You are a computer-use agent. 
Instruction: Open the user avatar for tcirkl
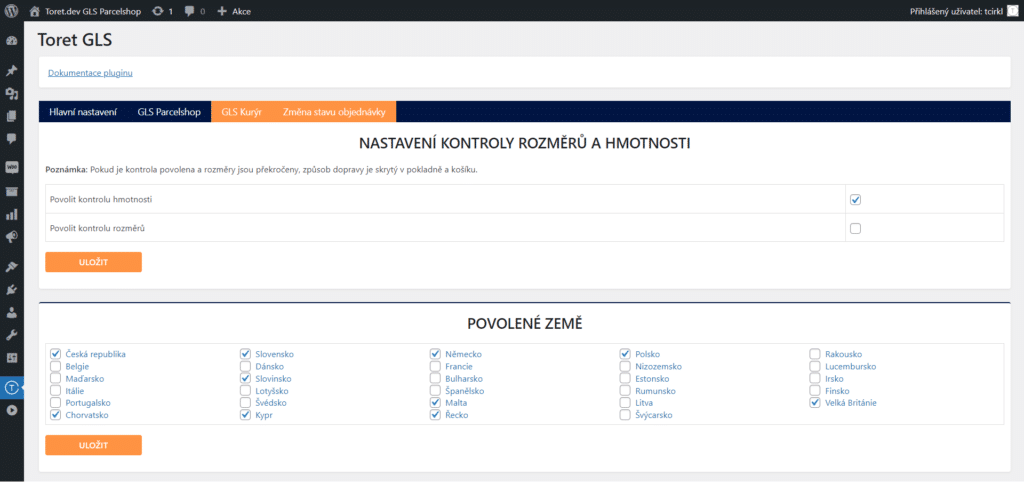tap(1013, 11)
